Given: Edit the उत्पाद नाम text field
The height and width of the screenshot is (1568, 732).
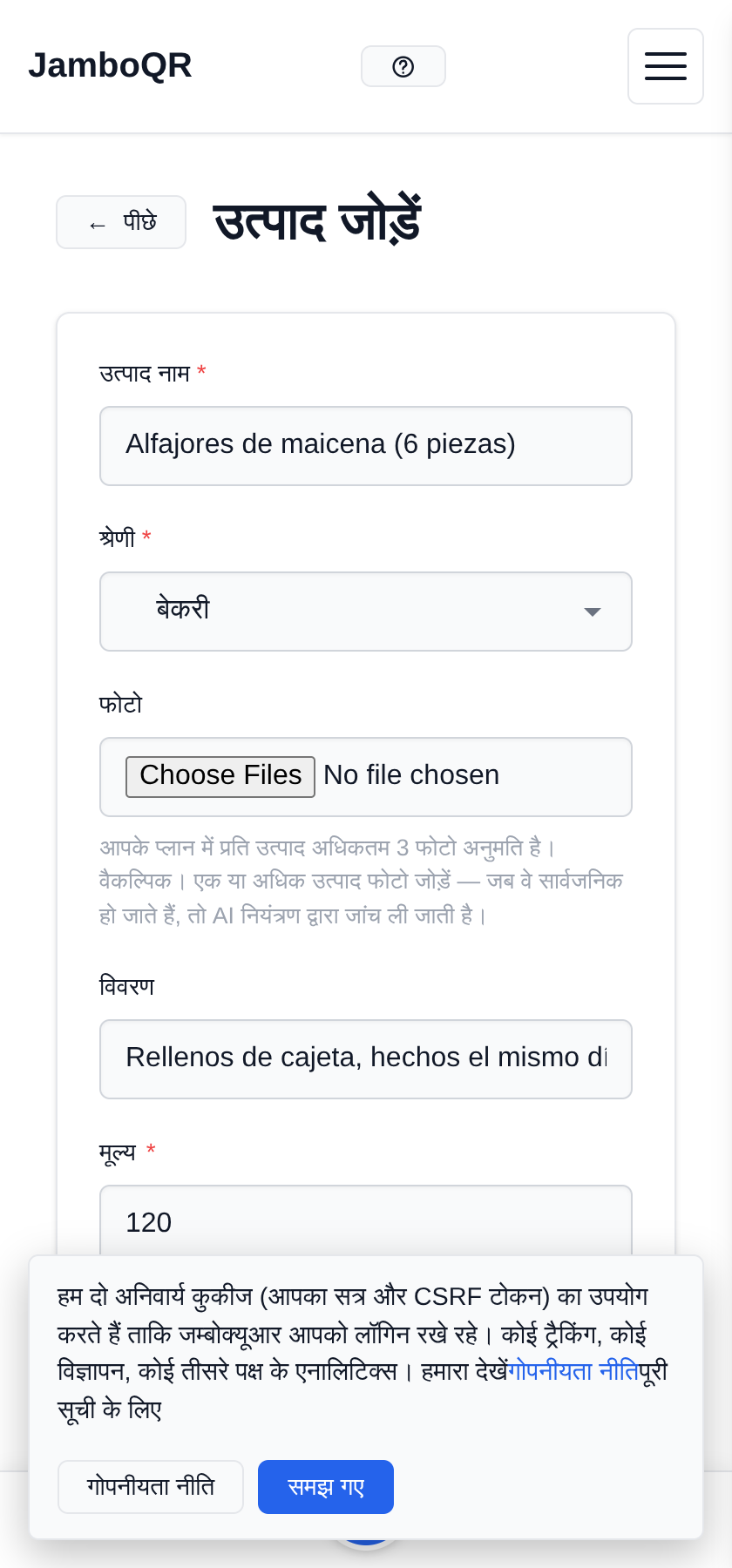Looking at the screenshot, I should point(366,446).
